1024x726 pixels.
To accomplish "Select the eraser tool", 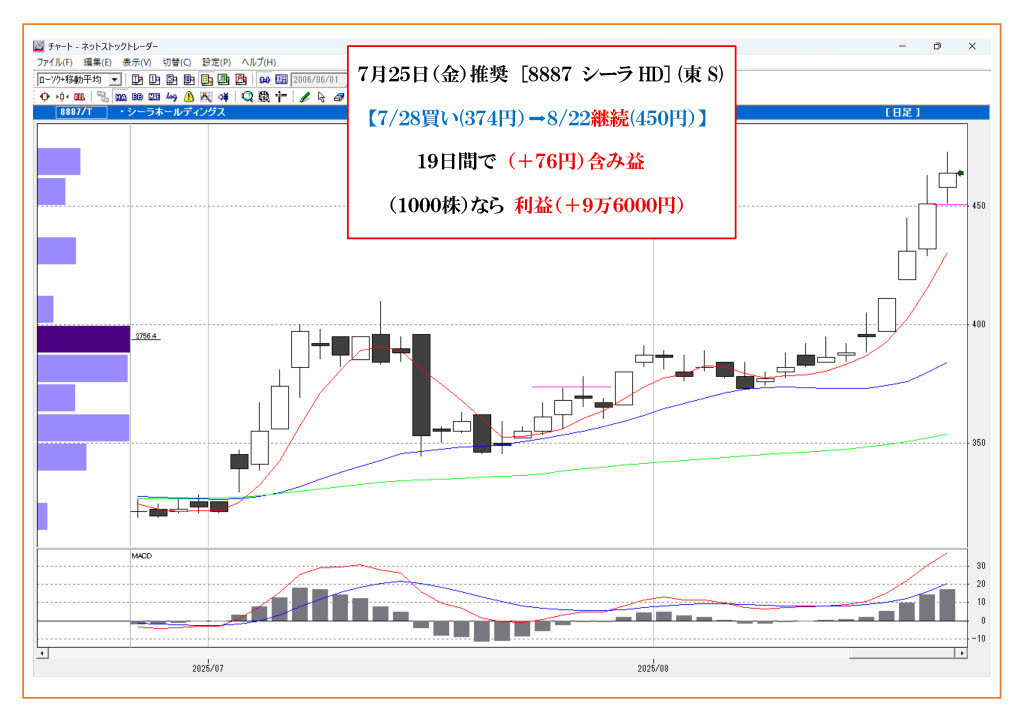I will (x=338, y=97).
